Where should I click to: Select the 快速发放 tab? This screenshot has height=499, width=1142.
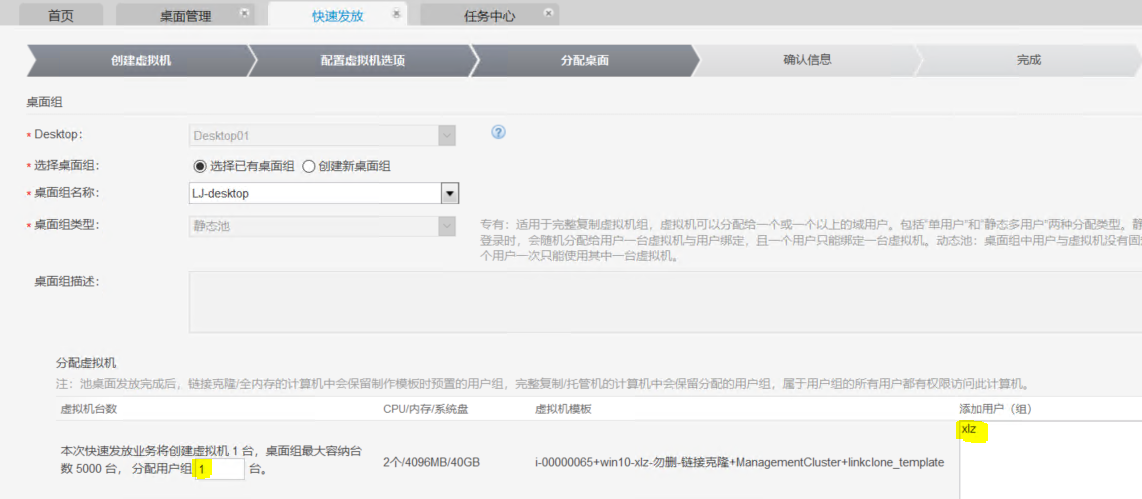(337, 15)
